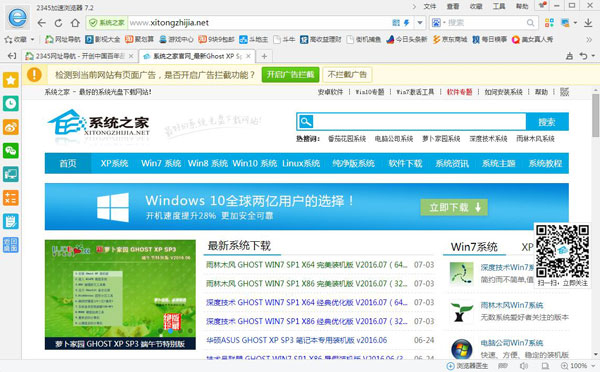Close the 系统之家官网 tab
Image resolution: width=600 pixels, height=372 pixels.
pos(248,56)
